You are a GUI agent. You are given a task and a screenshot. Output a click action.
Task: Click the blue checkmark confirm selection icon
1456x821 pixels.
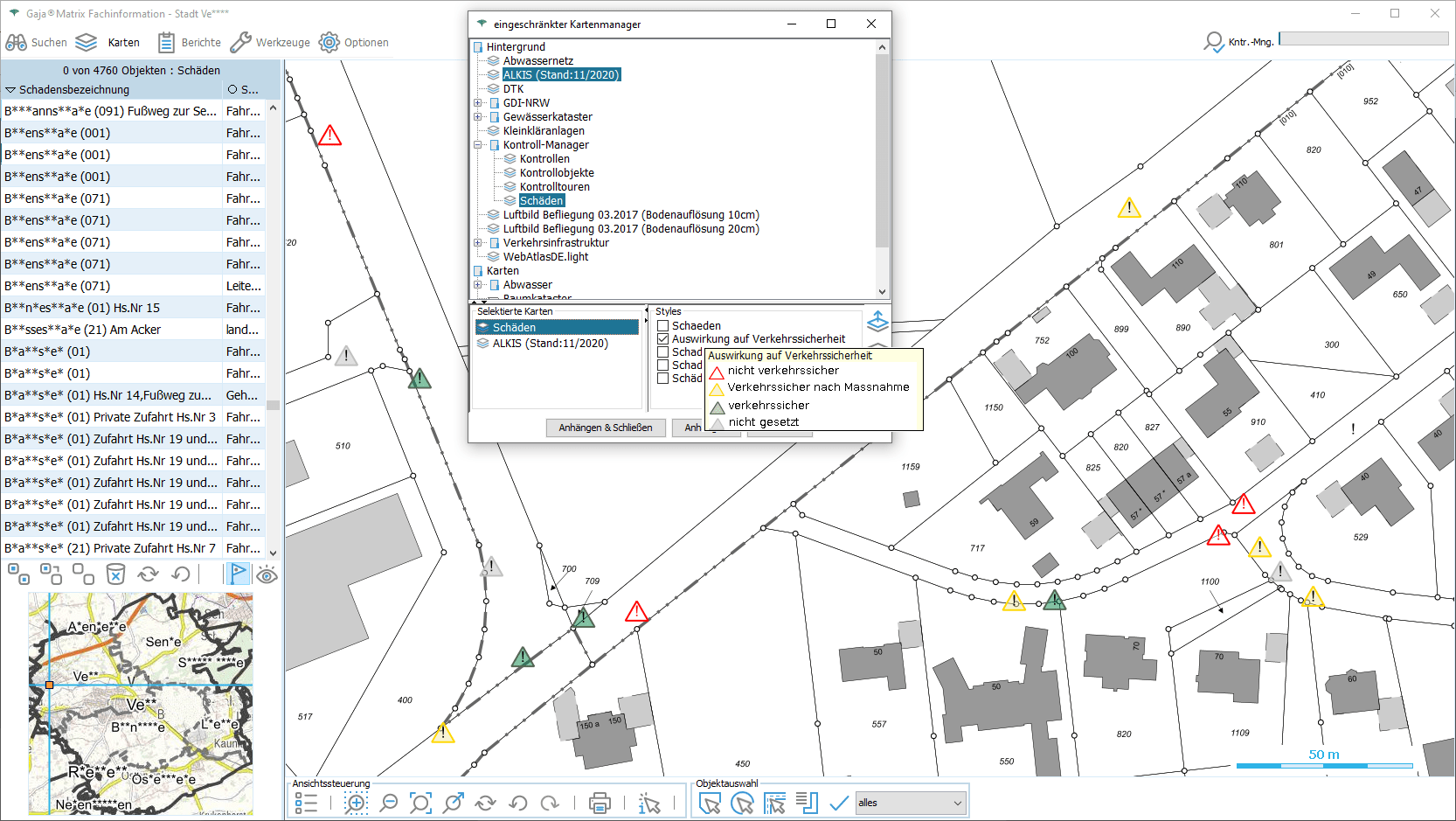click(x=839, y=803)
